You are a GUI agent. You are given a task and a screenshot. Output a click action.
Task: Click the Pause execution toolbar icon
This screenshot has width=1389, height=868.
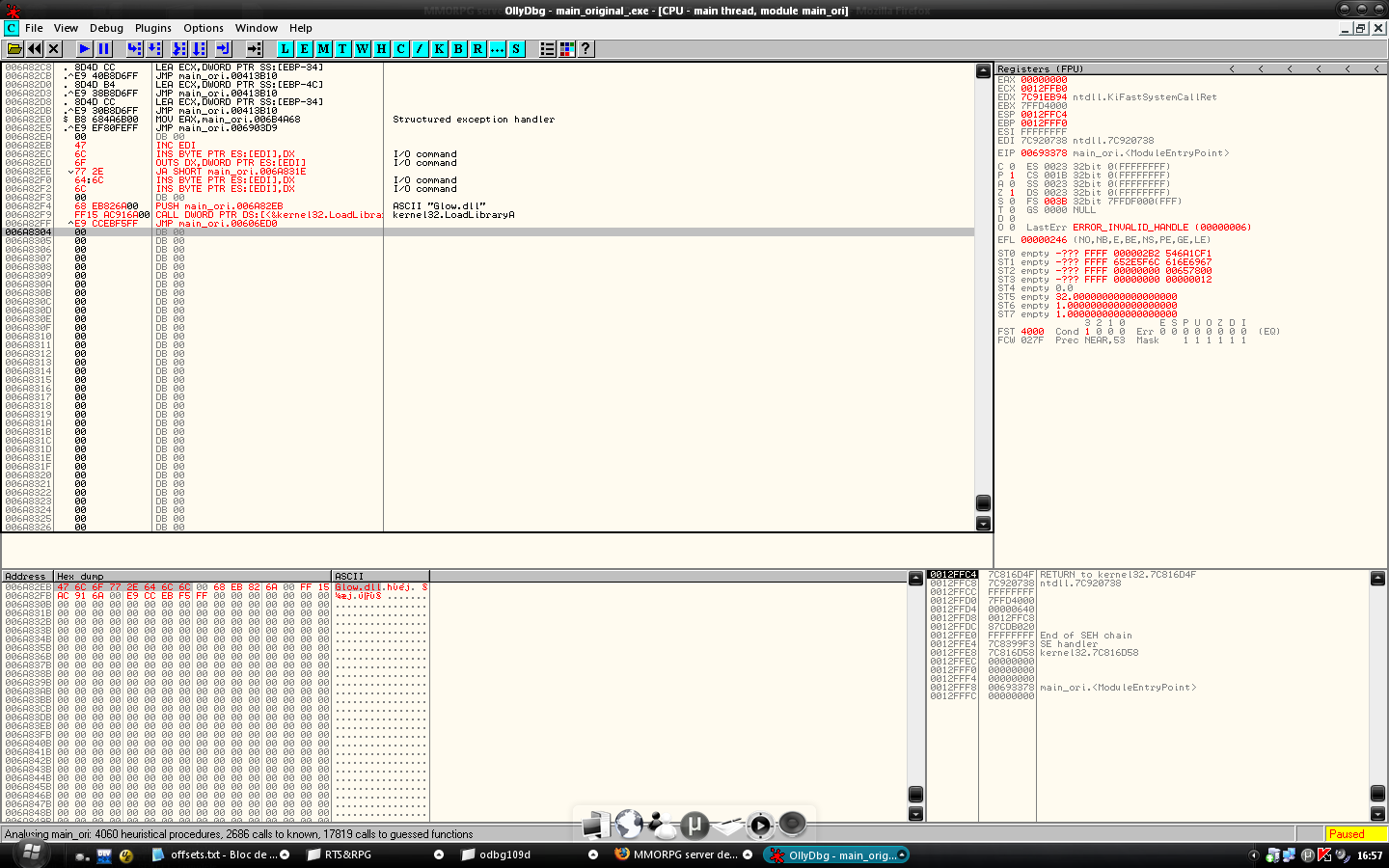[104, 49]
